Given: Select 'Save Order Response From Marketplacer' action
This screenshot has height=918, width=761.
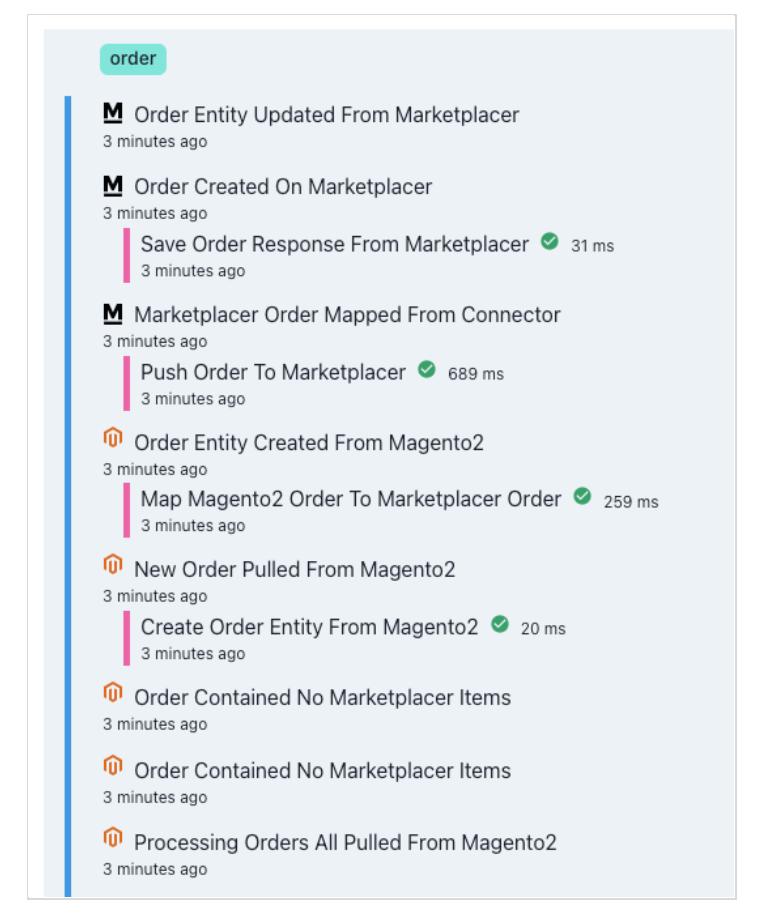Looking at the screenshot, I should point(334,244).
